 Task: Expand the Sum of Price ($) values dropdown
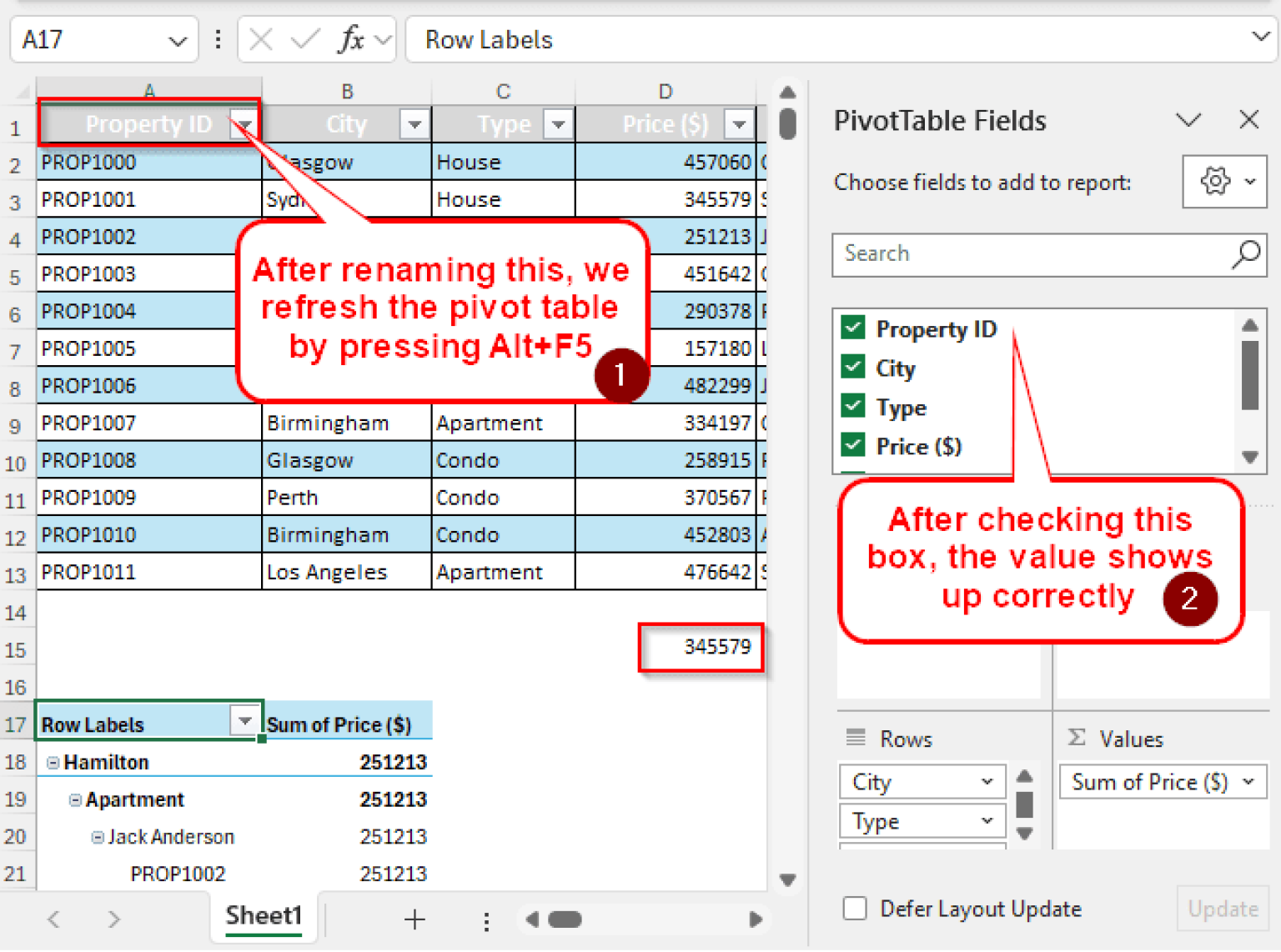(x=1248, y=782)
